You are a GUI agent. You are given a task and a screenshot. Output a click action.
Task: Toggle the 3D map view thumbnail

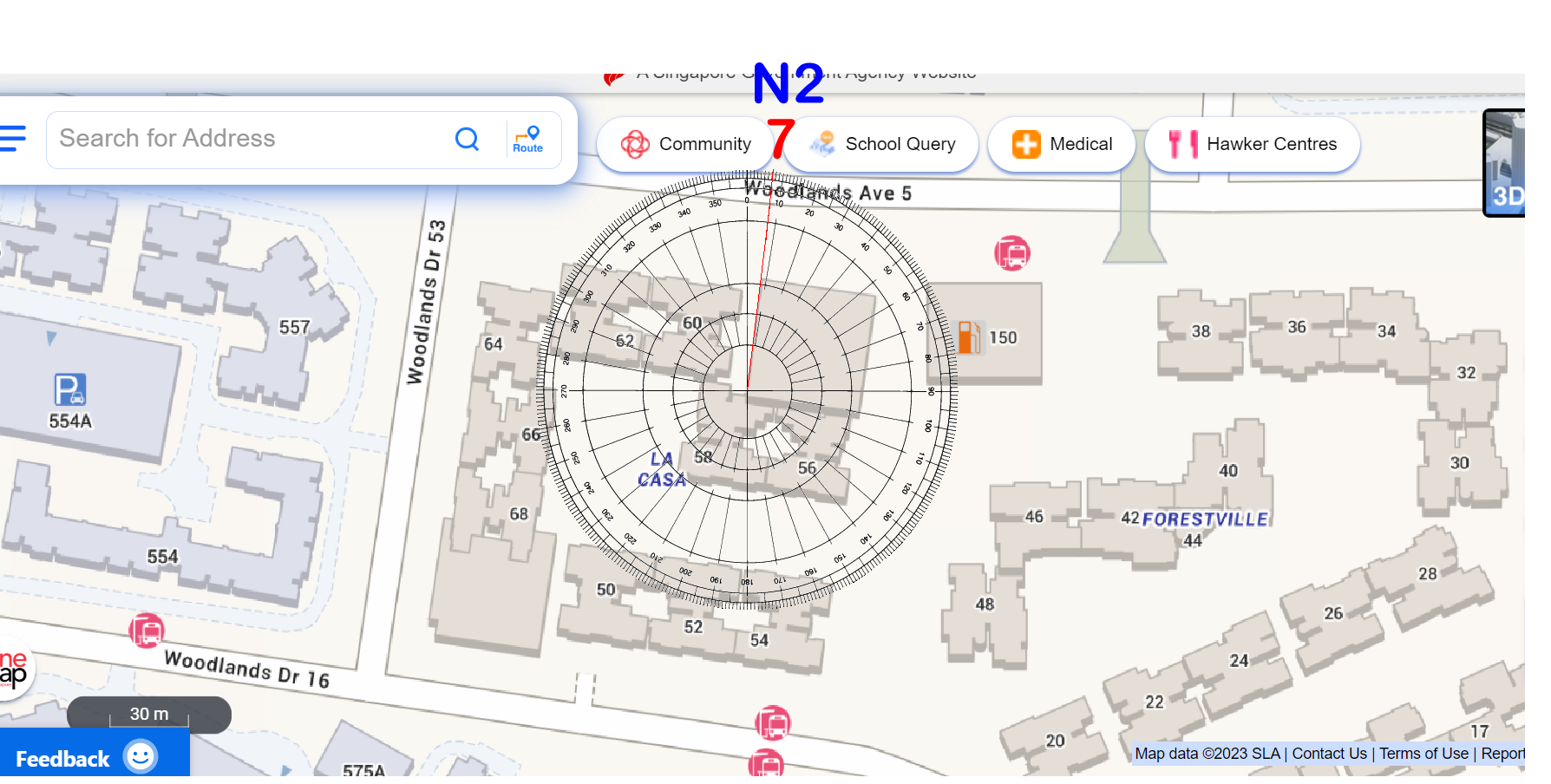pyautogui.click(x=1505, y=163)
